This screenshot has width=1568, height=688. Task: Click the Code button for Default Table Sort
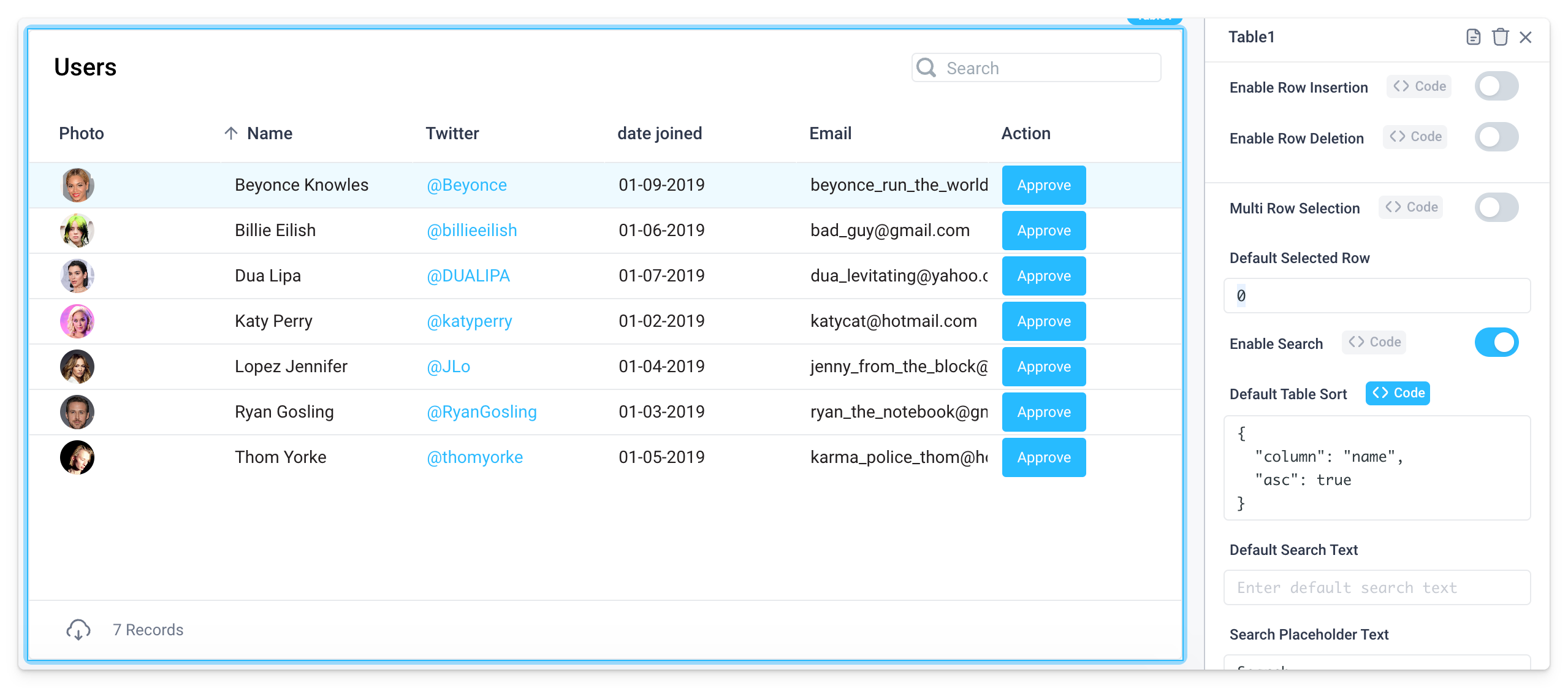coord(1397,393)
